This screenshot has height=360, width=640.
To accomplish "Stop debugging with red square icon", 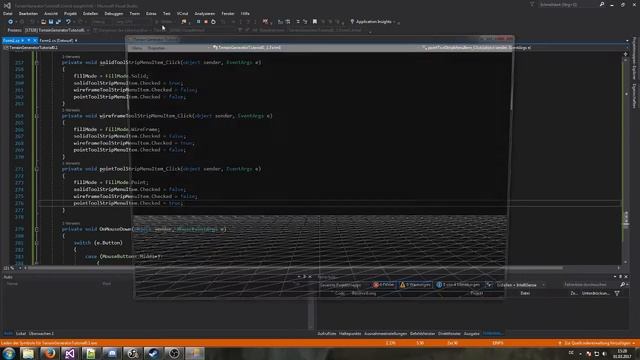I will [206, 22].
